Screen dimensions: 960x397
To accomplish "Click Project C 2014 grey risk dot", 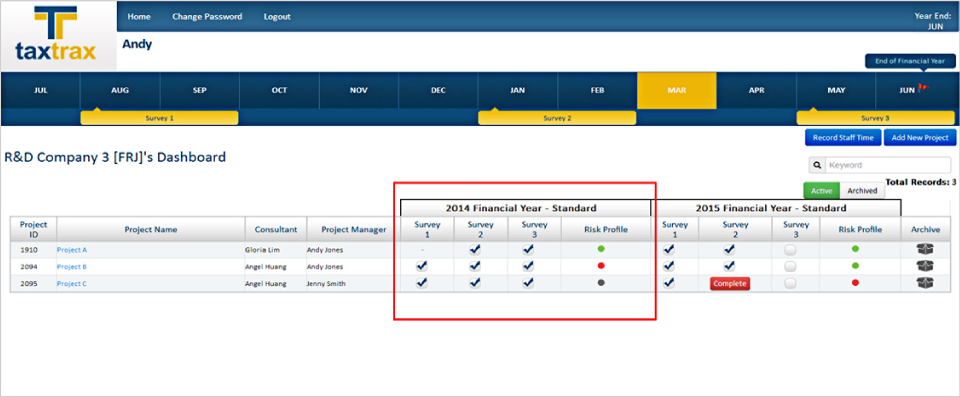I will pos(601,282).
